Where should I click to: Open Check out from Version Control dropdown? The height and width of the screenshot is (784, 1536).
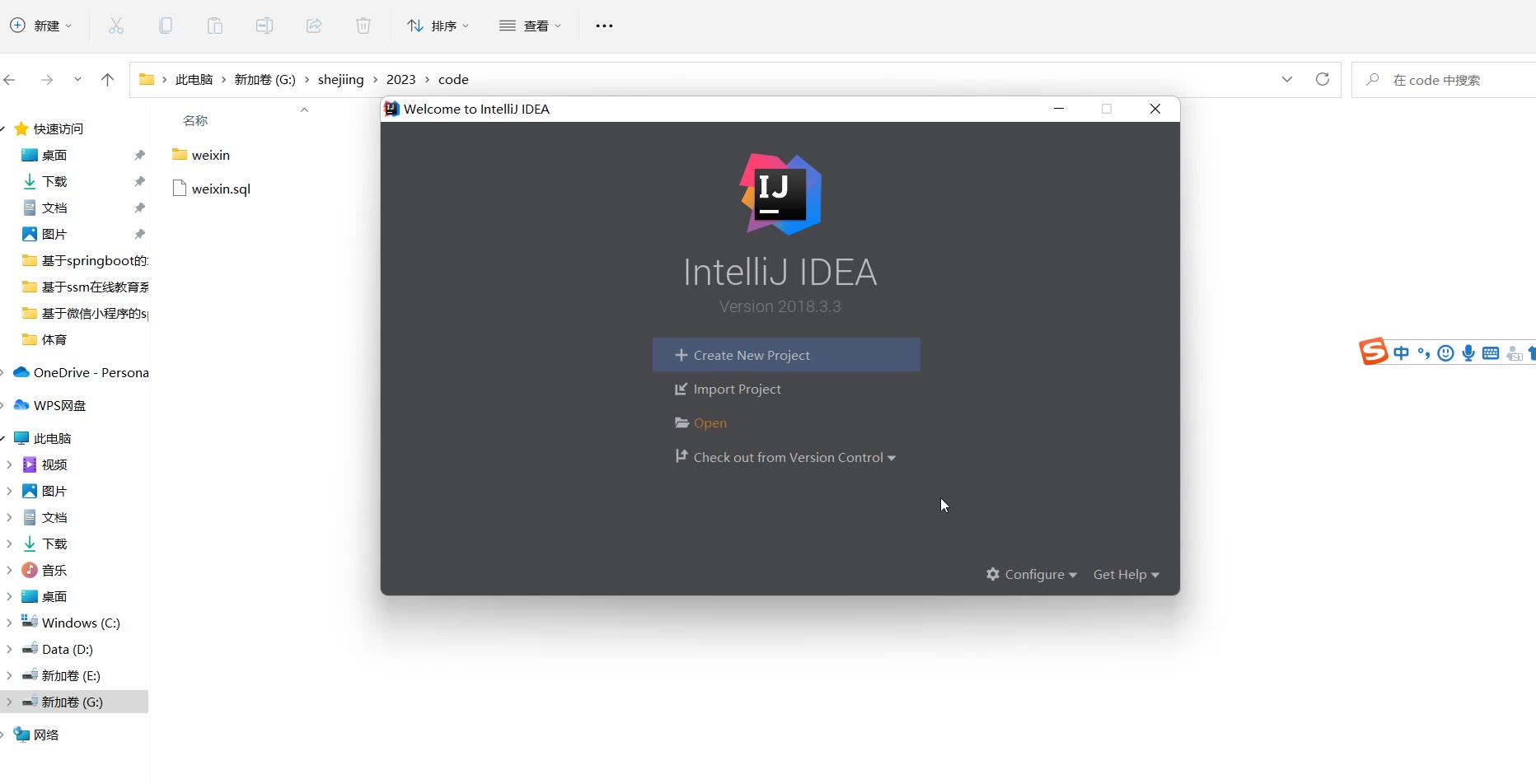(785, 457)
